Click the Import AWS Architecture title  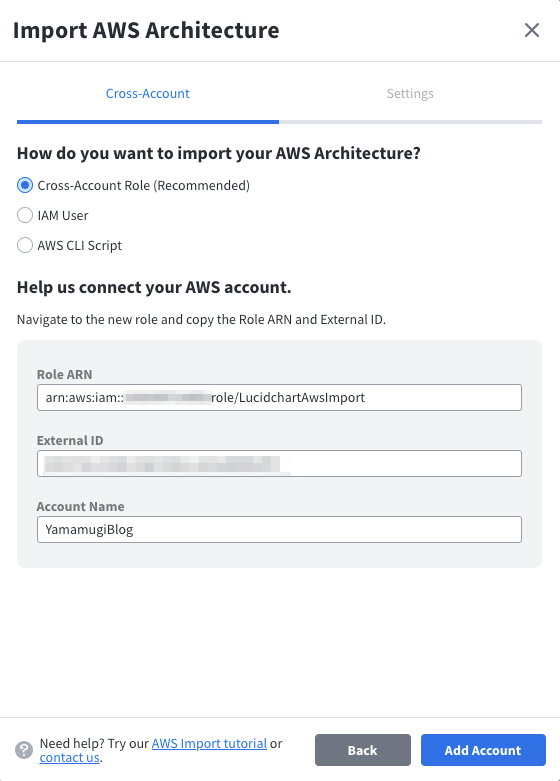point(146,30)
